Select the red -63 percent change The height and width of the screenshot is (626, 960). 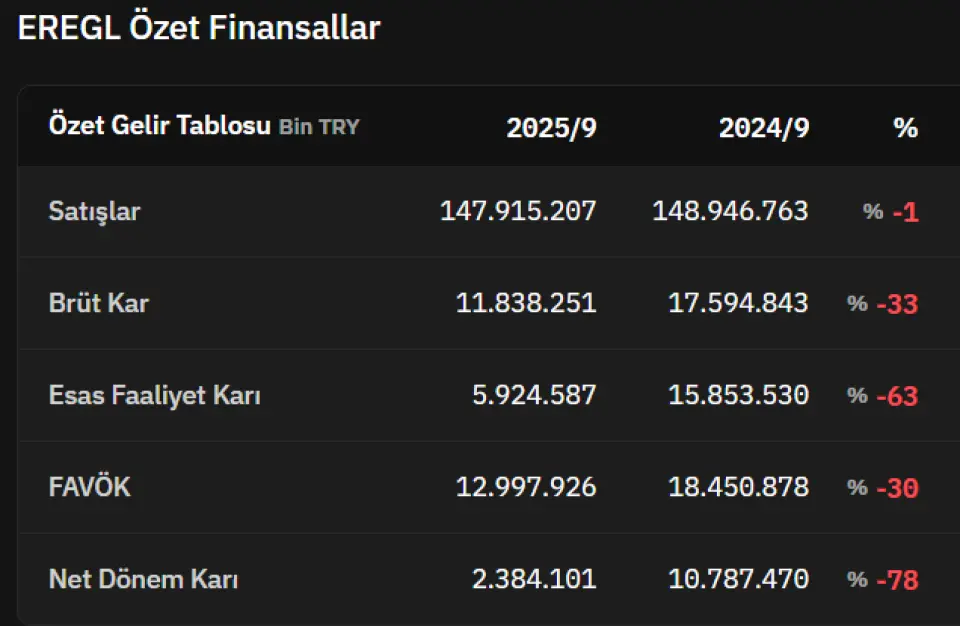coord(896,396)
